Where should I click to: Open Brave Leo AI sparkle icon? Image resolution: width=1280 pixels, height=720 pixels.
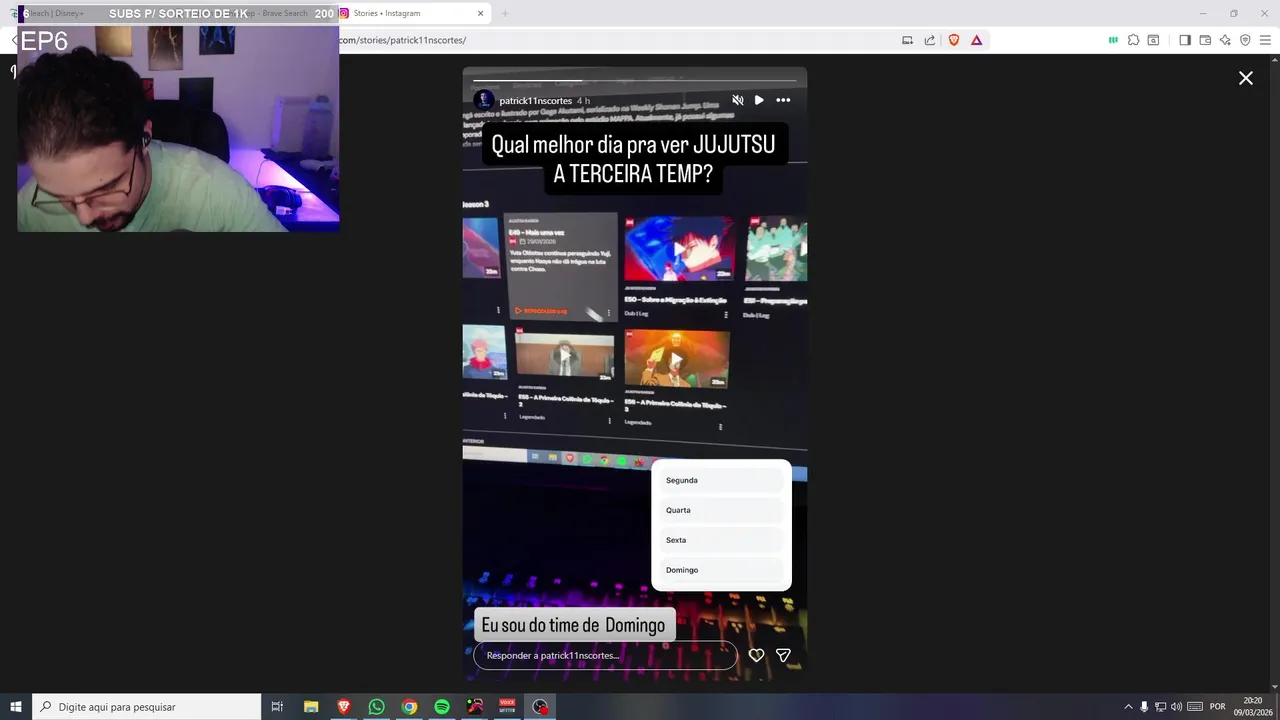(x=1225, y=40)
